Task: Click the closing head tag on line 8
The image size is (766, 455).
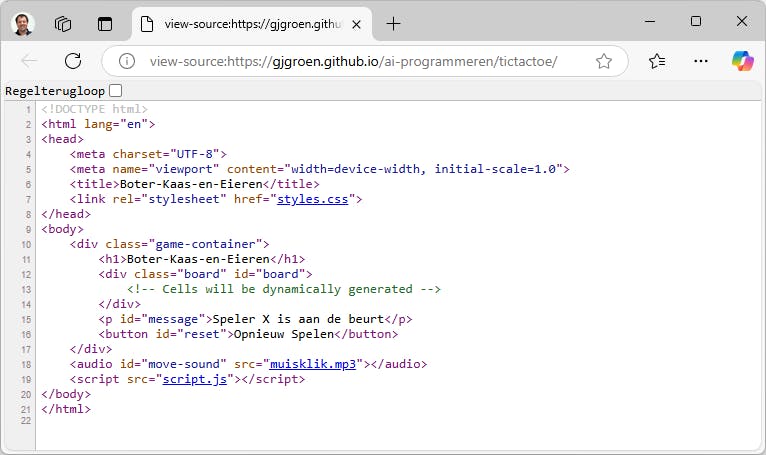Action: (66, 214)
